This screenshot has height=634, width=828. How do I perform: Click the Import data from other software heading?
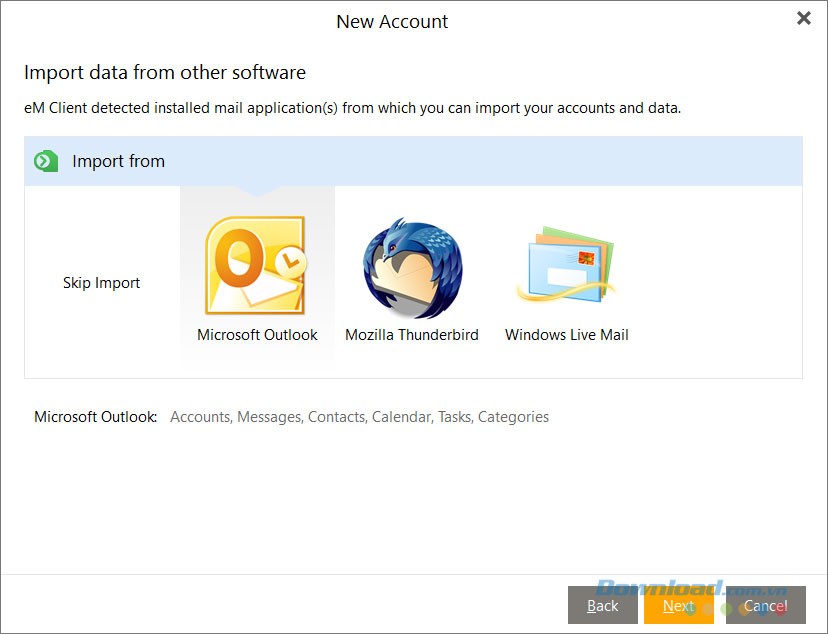(x=165, y=72)
